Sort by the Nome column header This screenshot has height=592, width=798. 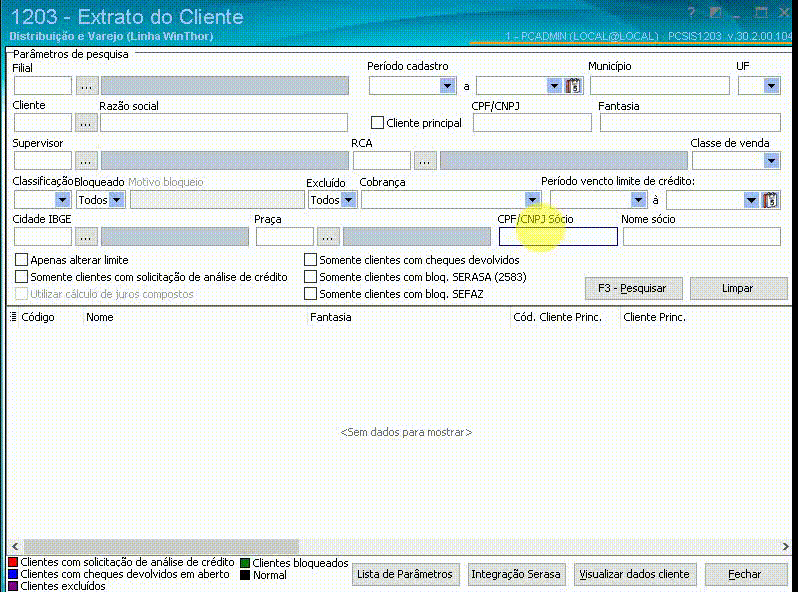pos(100,317)
